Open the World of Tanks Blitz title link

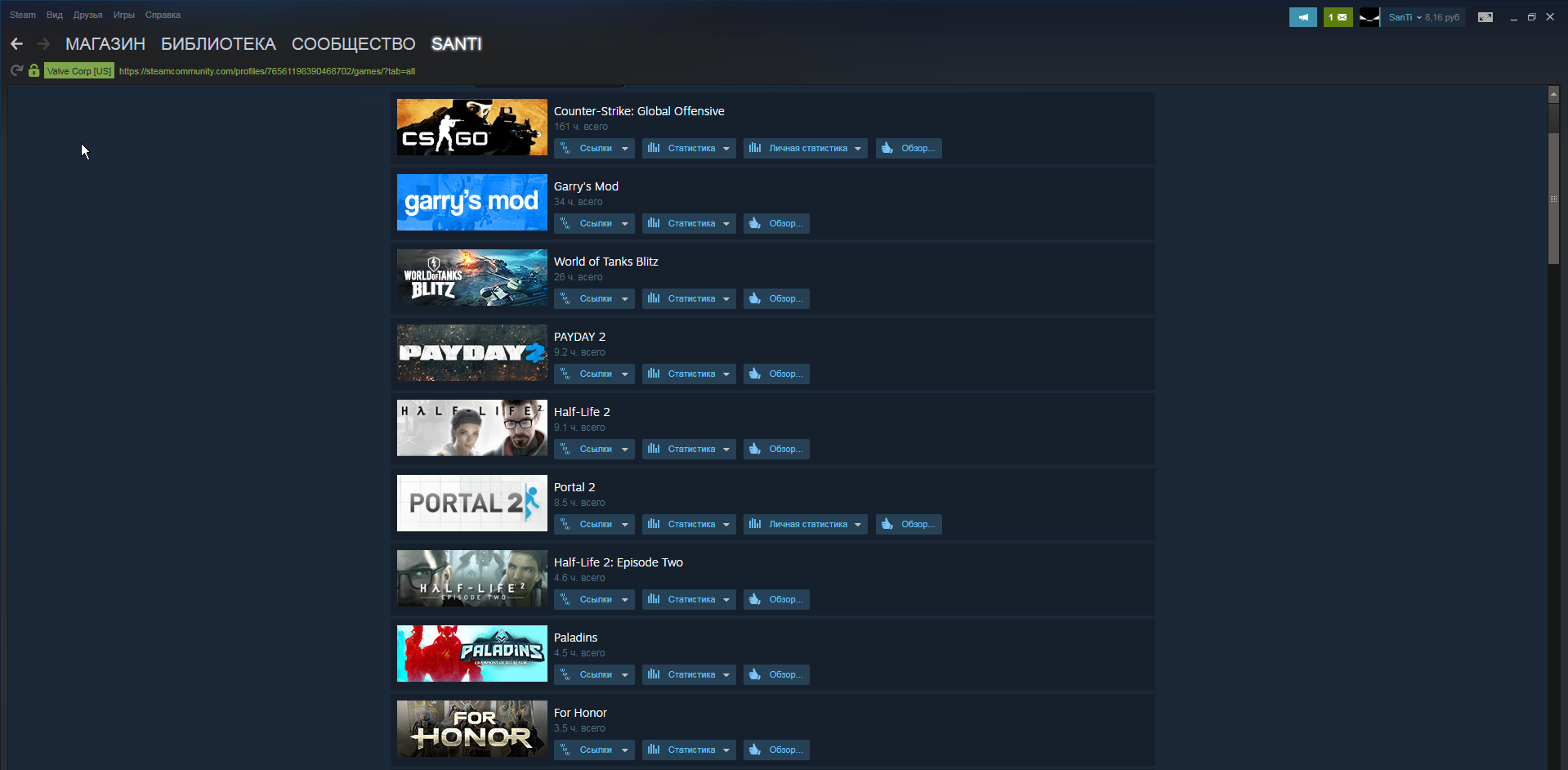[x=605, y=262]
